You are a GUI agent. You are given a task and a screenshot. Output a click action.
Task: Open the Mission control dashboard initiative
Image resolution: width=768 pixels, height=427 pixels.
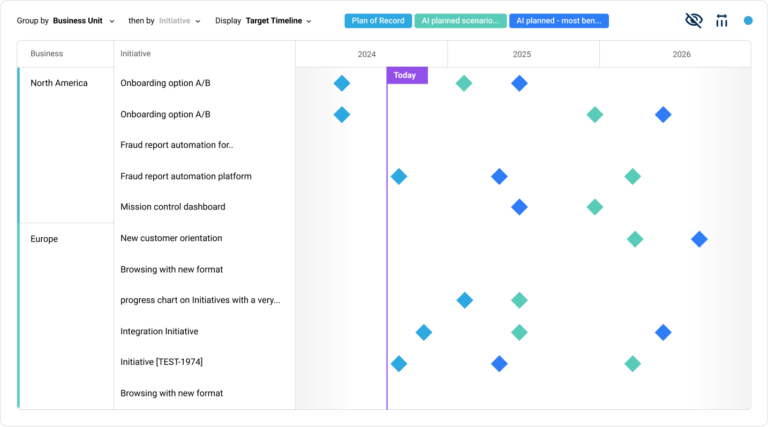[x=172, y=207]
